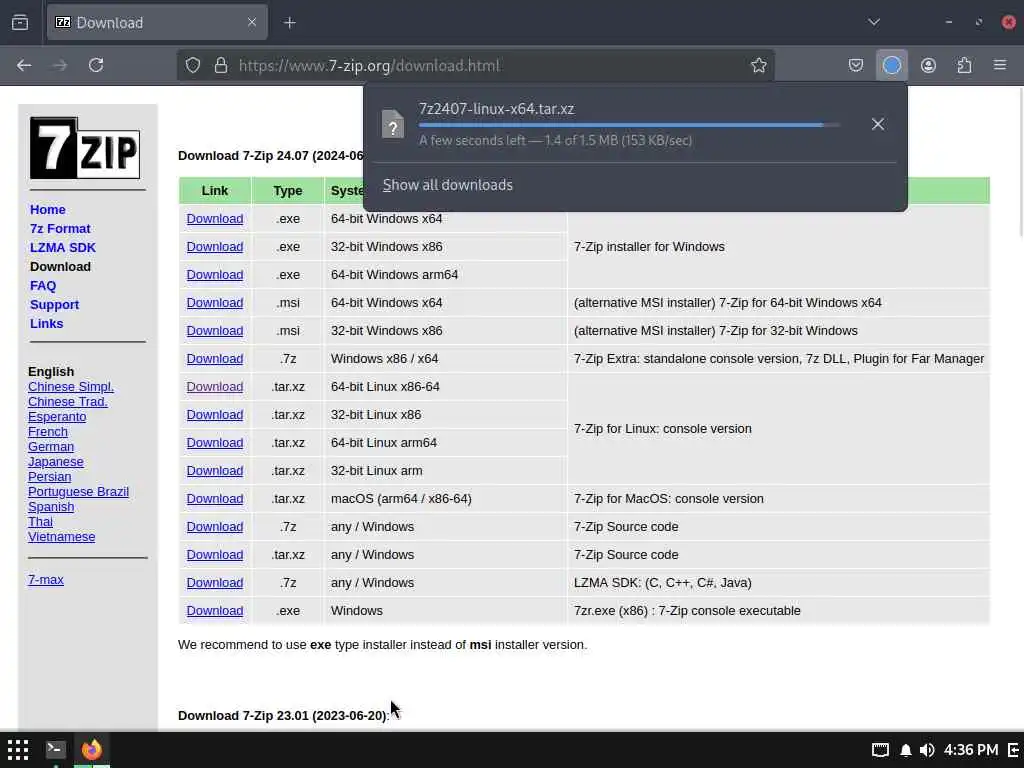Download .tar.xz for 32-bit Linux x86

tap(215, 415)
